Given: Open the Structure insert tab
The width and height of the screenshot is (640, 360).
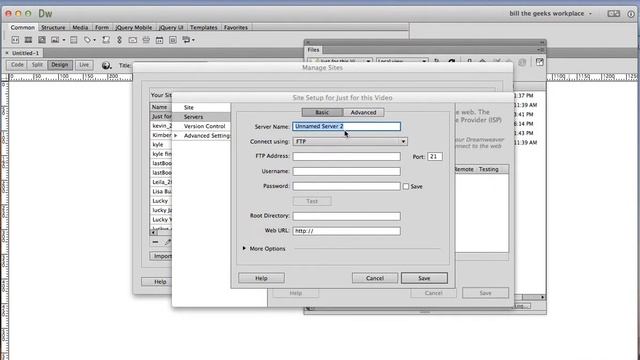Looking at the screenshot, I should pos(53,27).
